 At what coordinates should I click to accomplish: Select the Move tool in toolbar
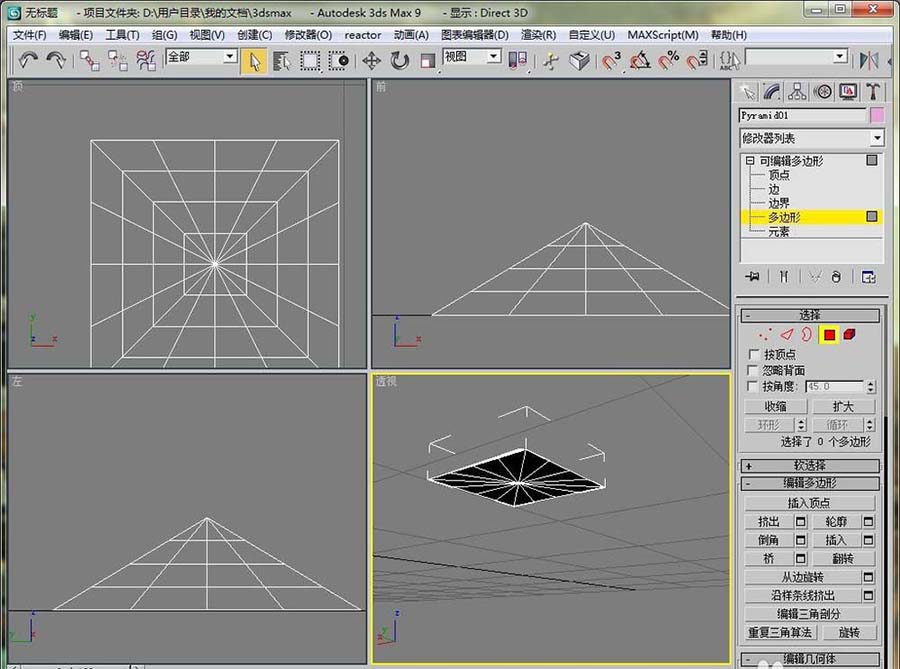tap(371, 60)
